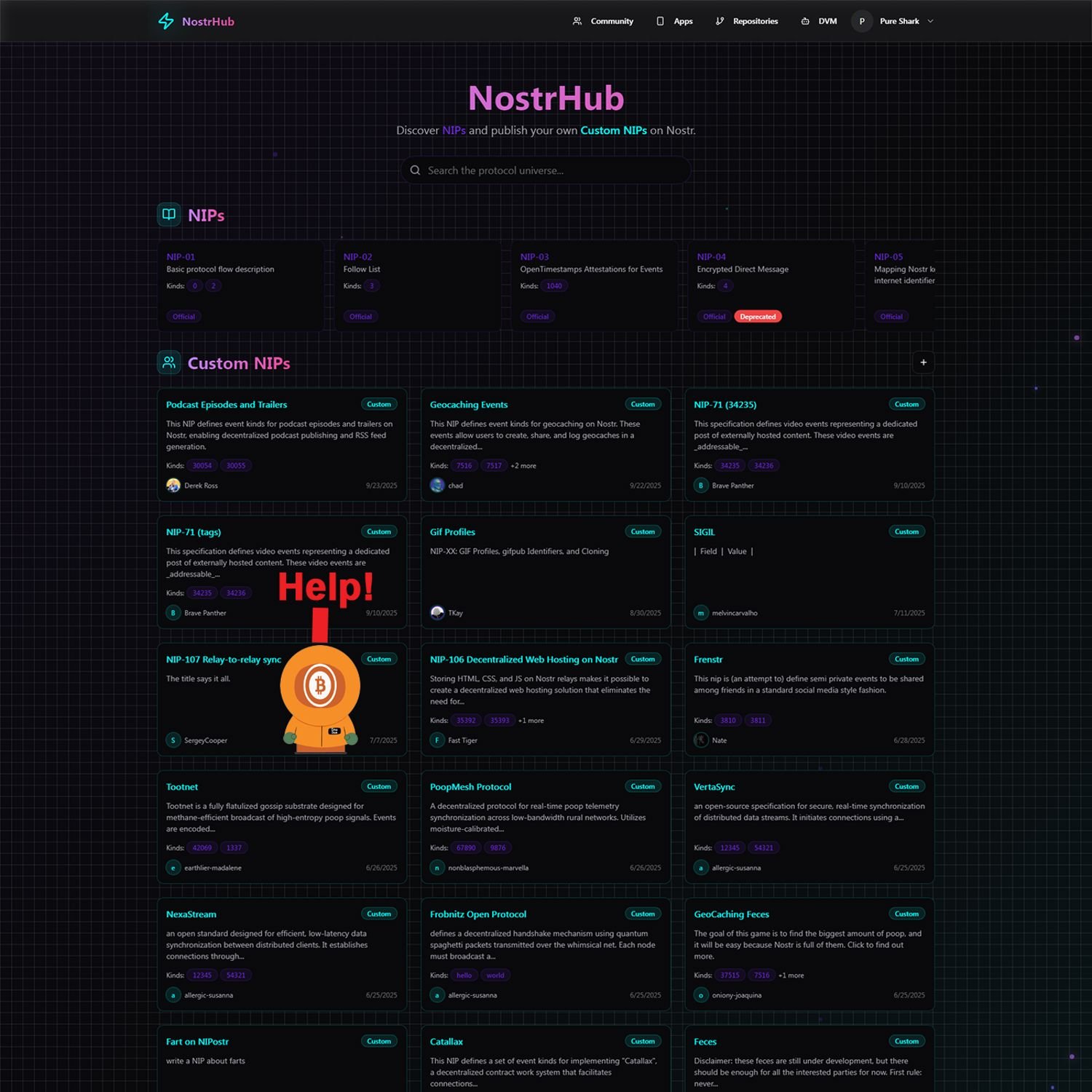The height and width of the screenshot is (1092, 1092).
Task: Open the Podcast Episodes and Trailers NIP
Action: click(226, 405)
